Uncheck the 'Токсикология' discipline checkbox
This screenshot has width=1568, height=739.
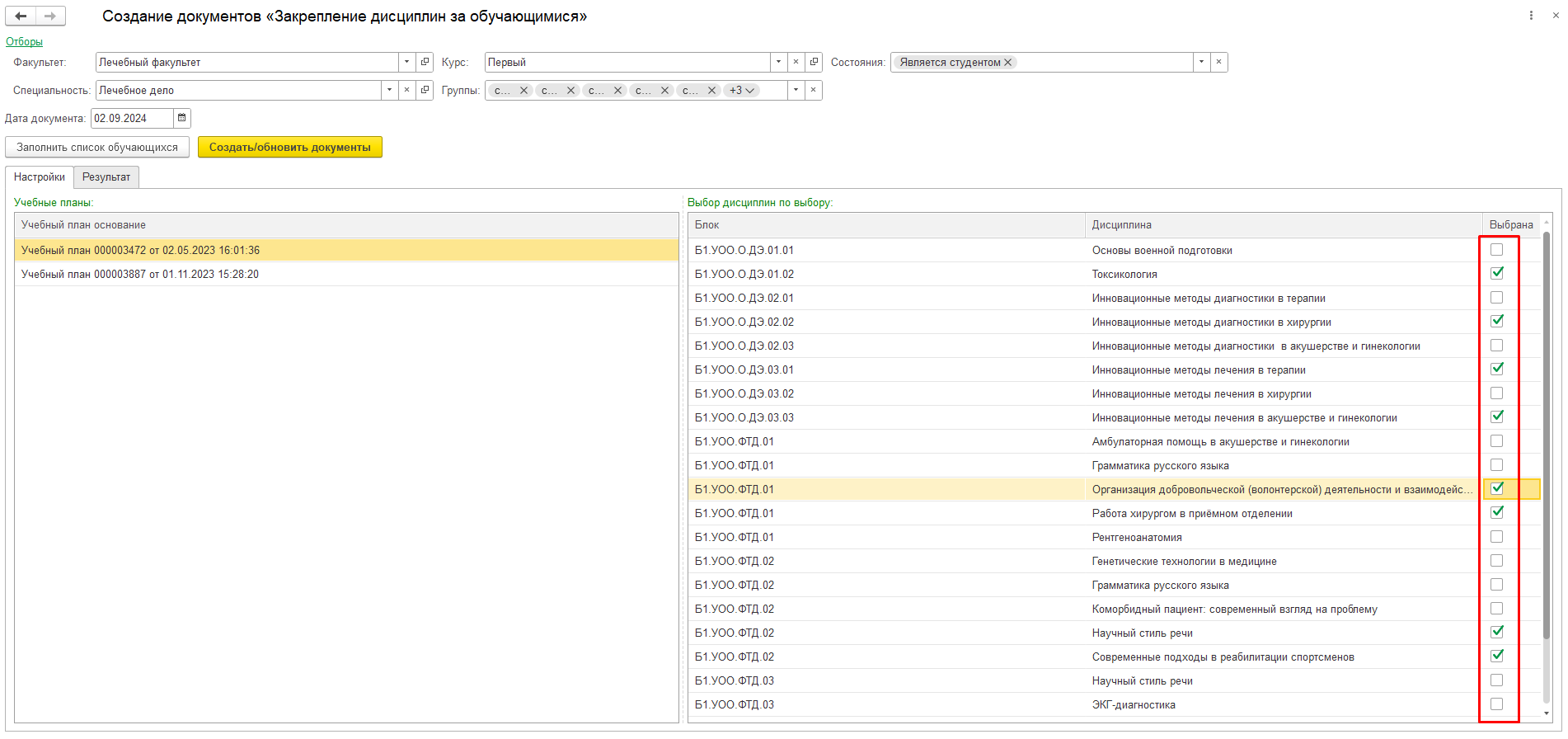point(1496,274)
